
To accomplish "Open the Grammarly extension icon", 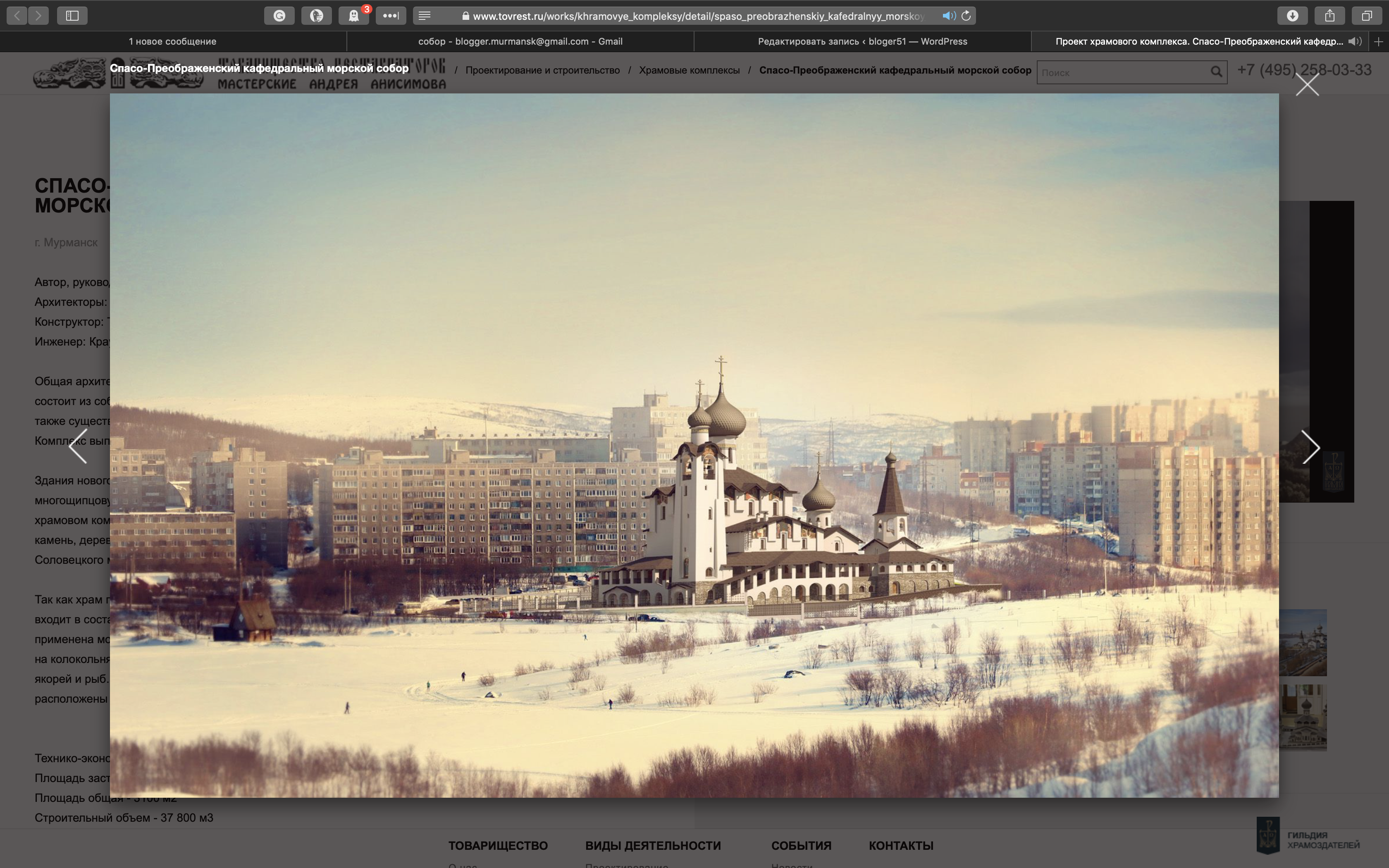I will click(279, 16).
